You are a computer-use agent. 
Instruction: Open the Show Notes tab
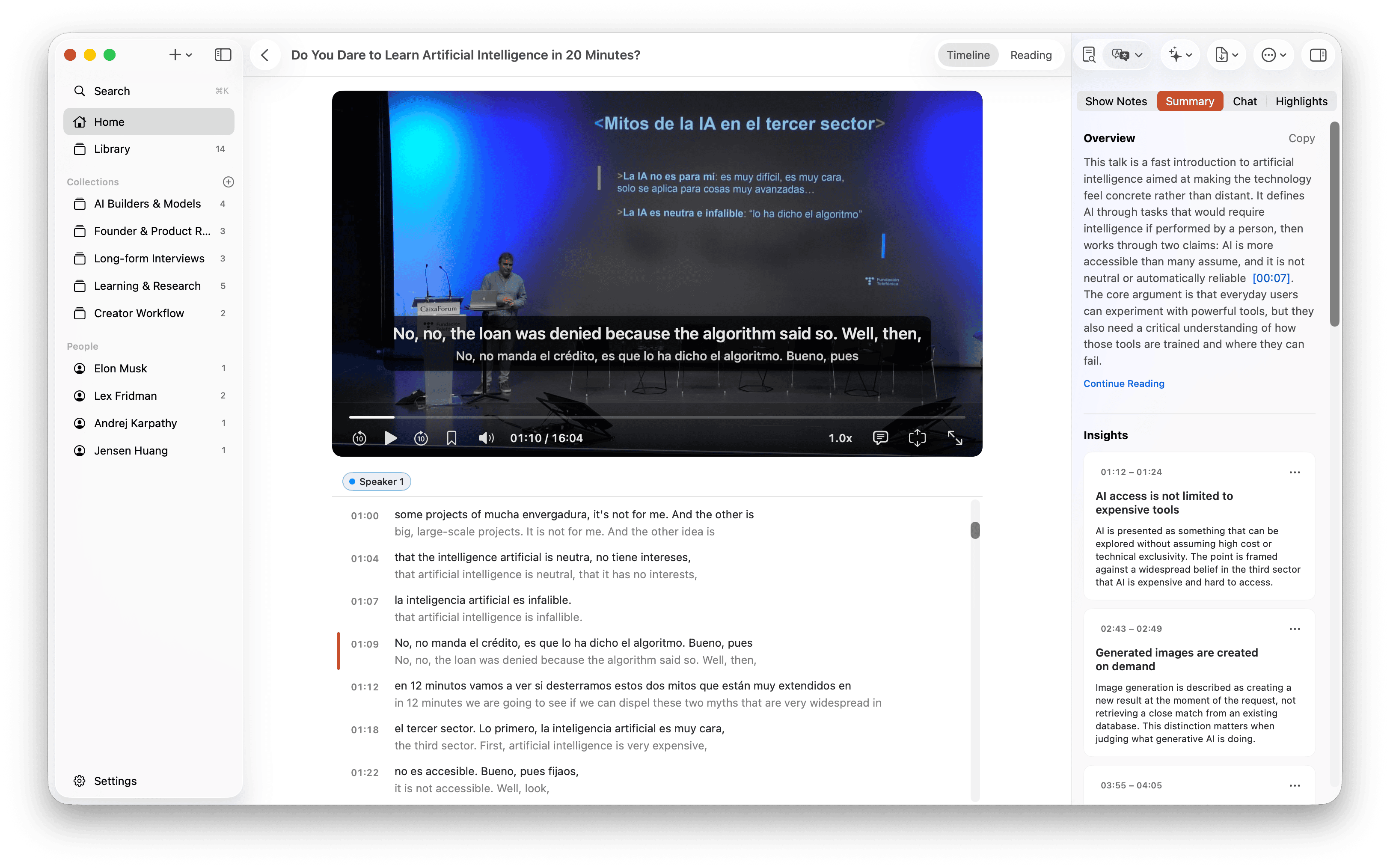pyautogui.click(x=1116, y=101)
